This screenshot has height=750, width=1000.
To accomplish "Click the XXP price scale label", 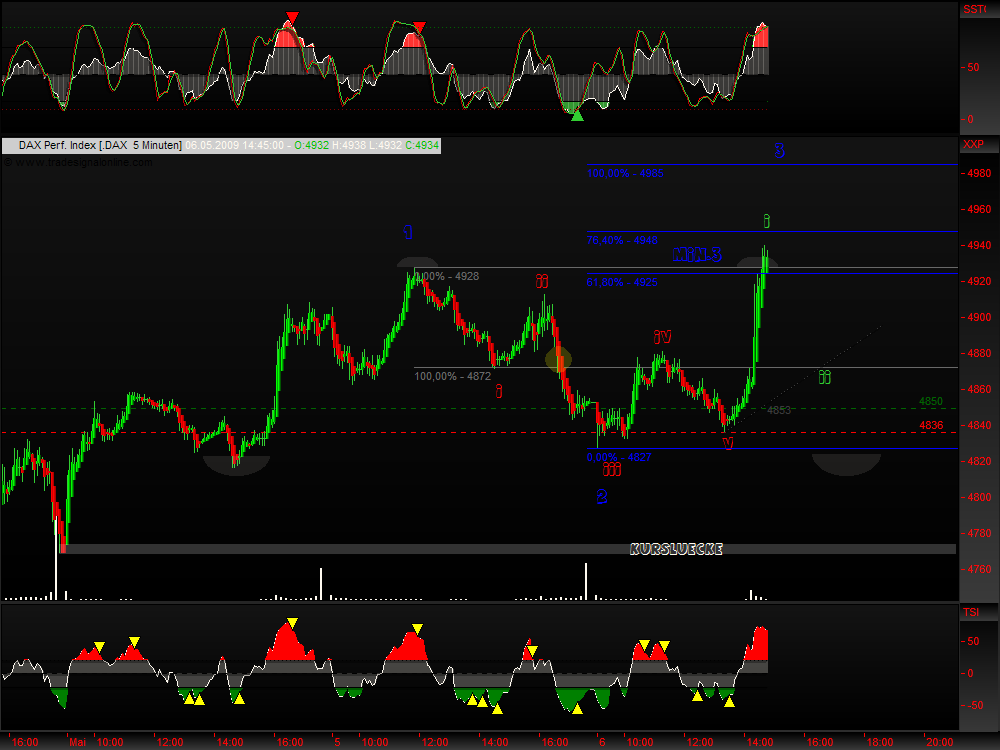I will point(972,145).
